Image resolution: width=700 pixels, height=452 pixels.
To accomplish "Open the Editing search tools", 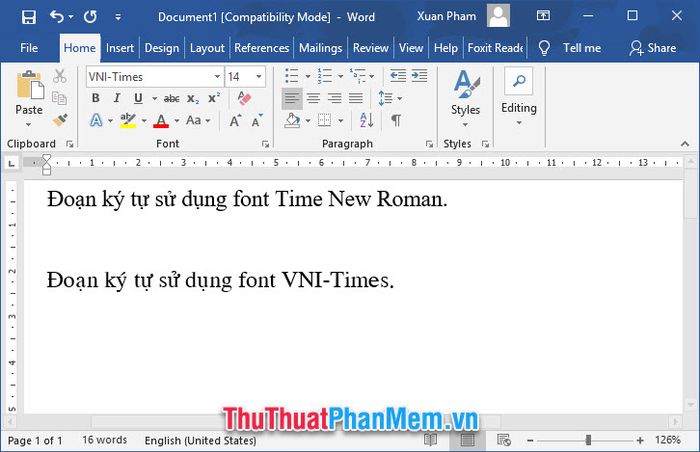I will tap(518, 81).
